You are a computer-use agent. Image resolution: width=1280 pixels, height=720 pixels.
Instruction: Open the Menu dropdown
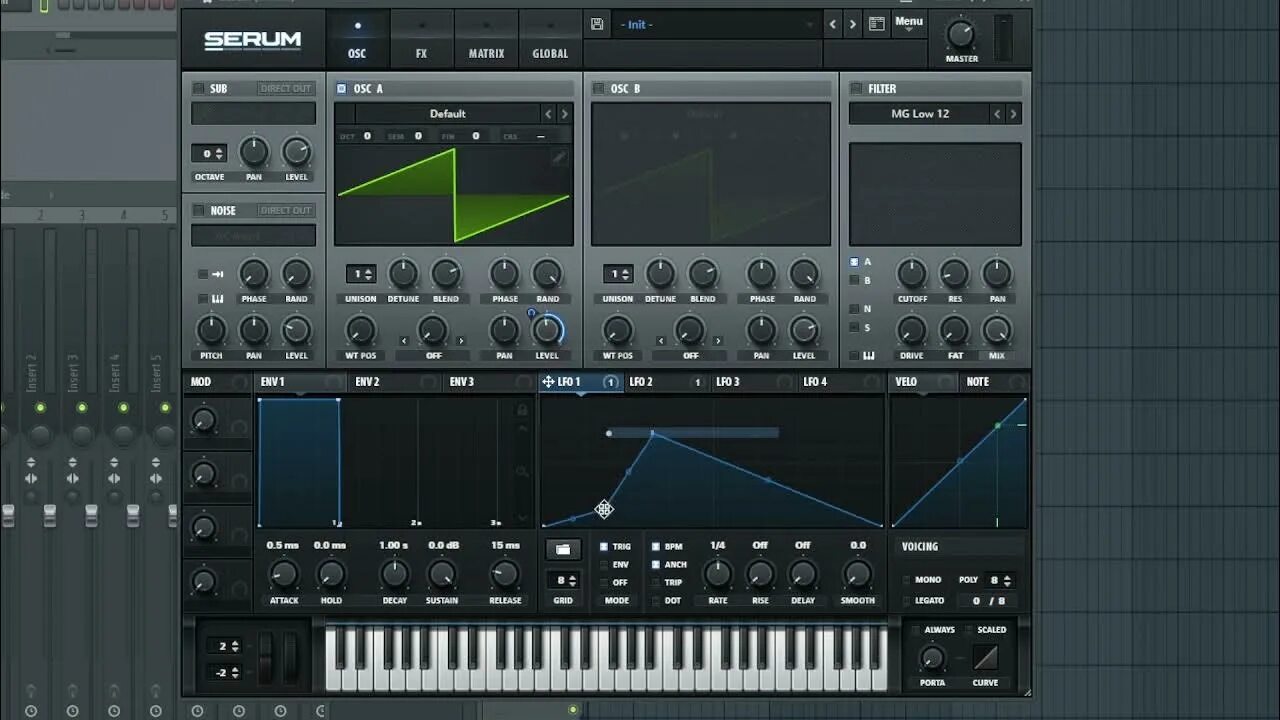[x=909, y=23]
